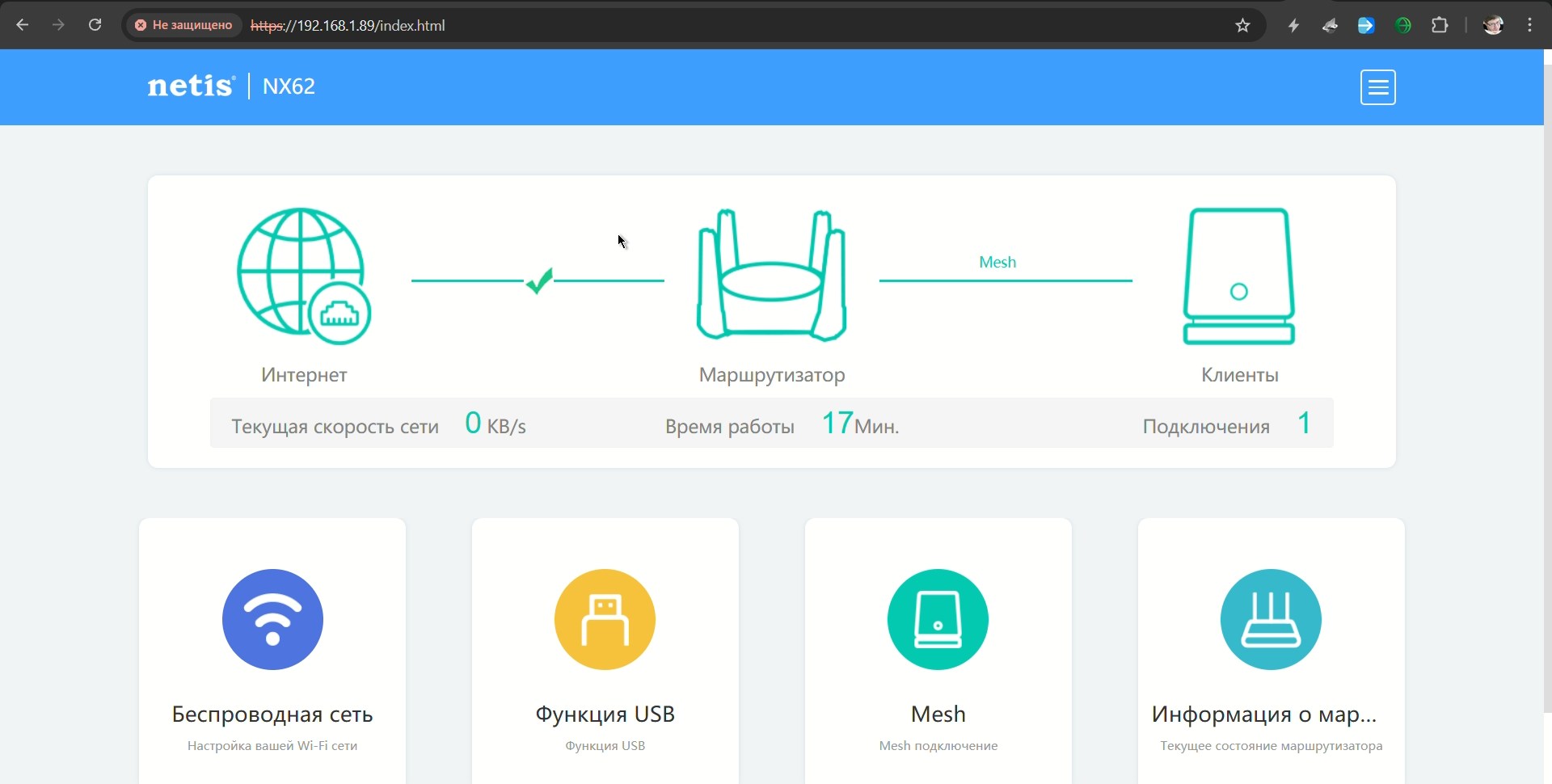
Task: Click the address bar URL
Action: (566, 25)
